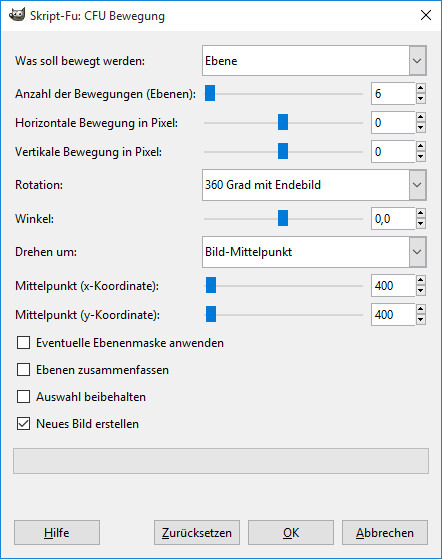Open the Was soll bewegt werden dropdown
Viewport: 442px width, 559px height.
point(314,61)
